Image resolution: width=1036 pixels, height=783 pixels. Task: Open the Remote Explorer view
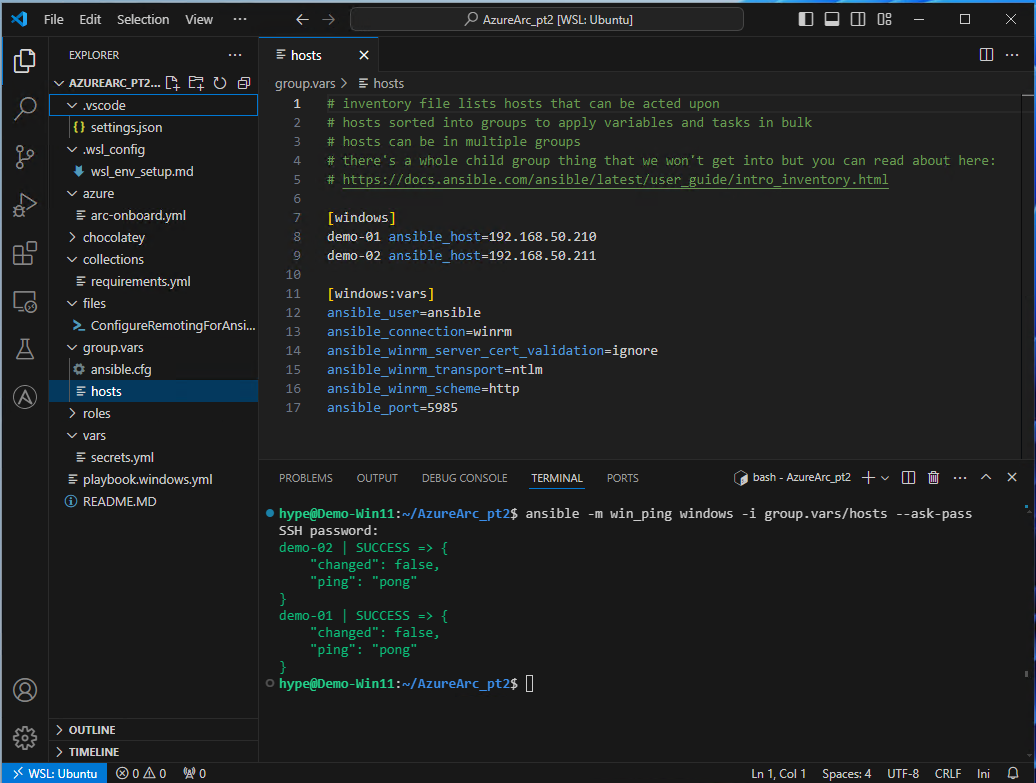click(x=25, y=302)
